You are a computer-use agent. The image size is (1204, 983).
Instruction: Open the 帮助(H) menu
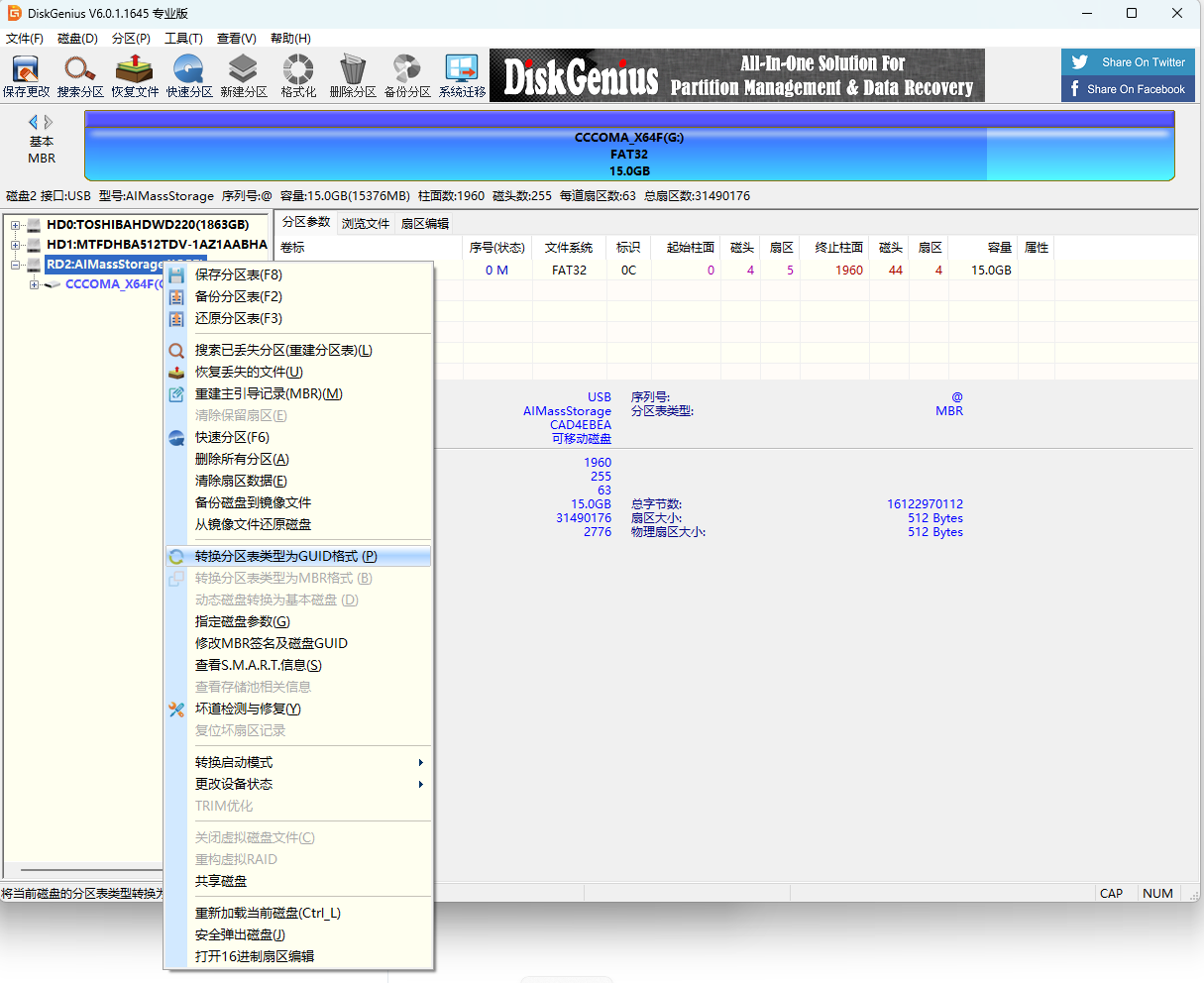pyautogui.click(x=289, y=39)
